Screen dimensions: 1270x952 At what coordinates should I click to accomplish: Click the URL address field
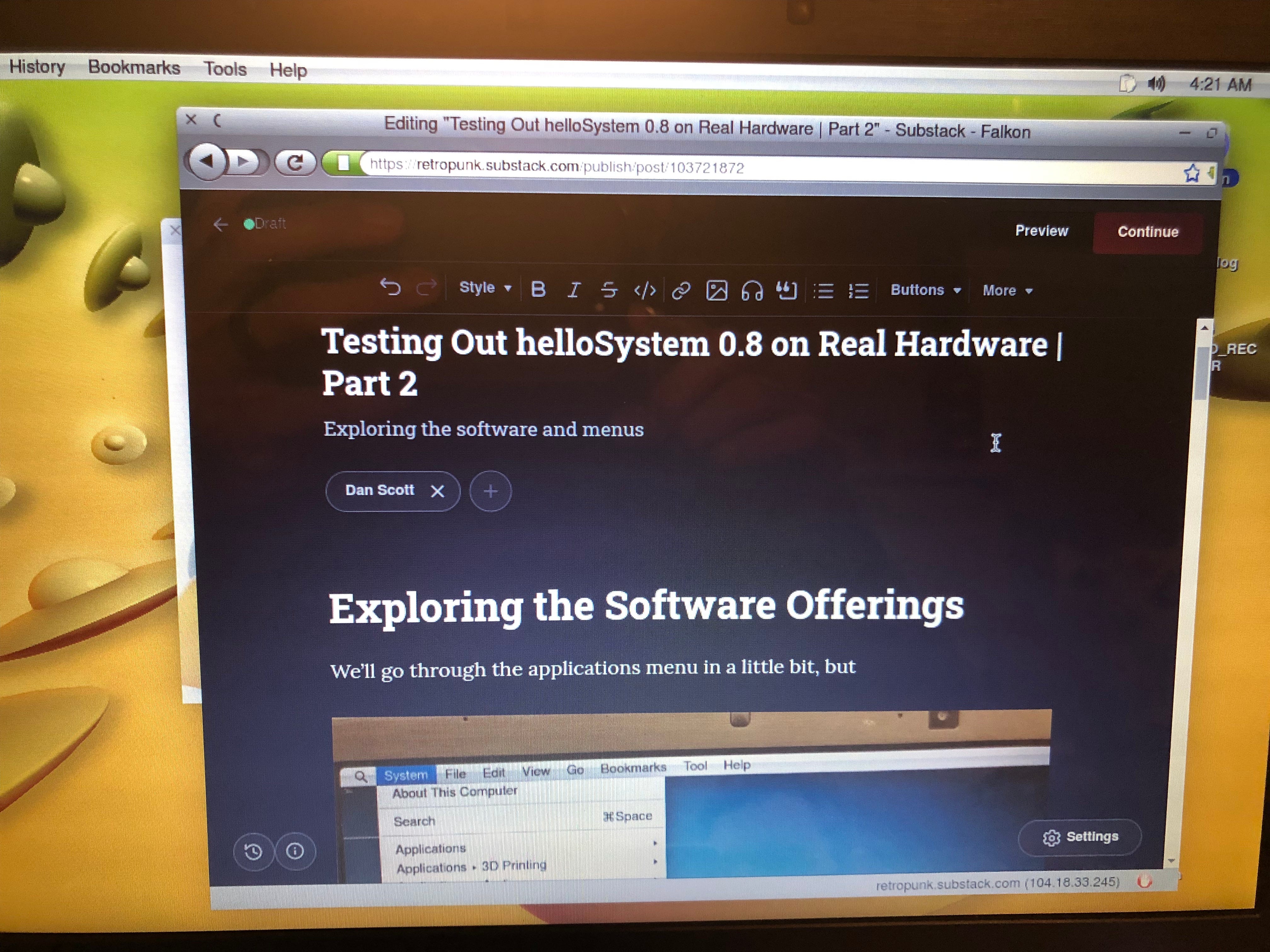click(x=769, y=169)
